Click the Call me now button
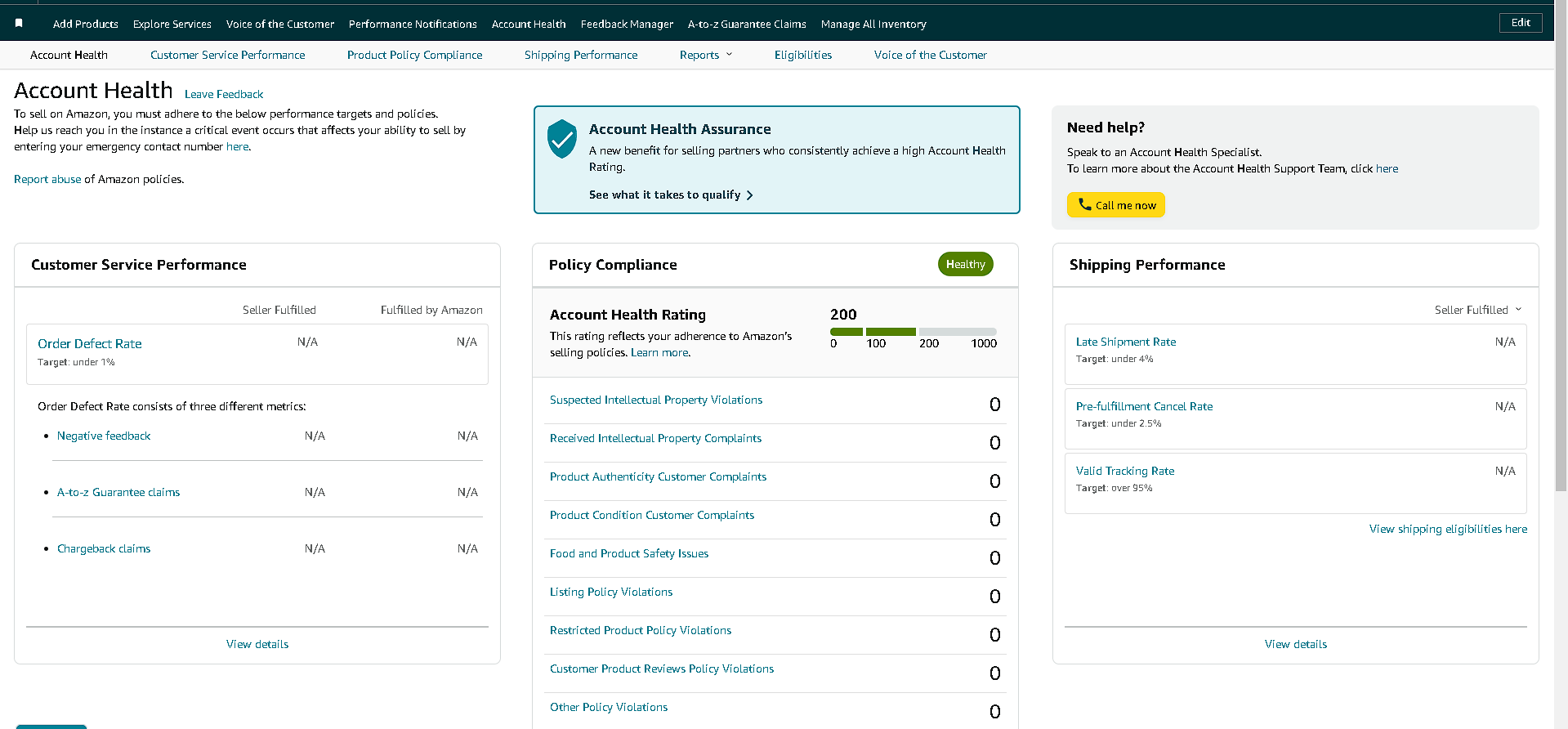 coord(1116,205)
